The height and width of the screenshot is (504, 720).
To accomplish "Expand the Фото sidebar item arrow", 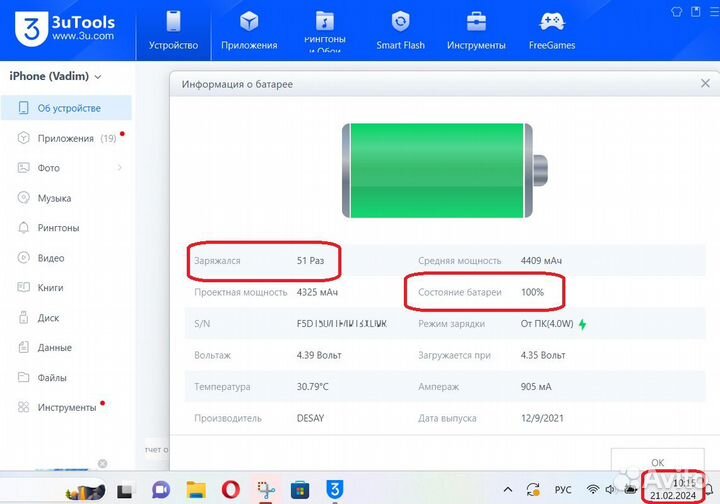I will point(120,168).
